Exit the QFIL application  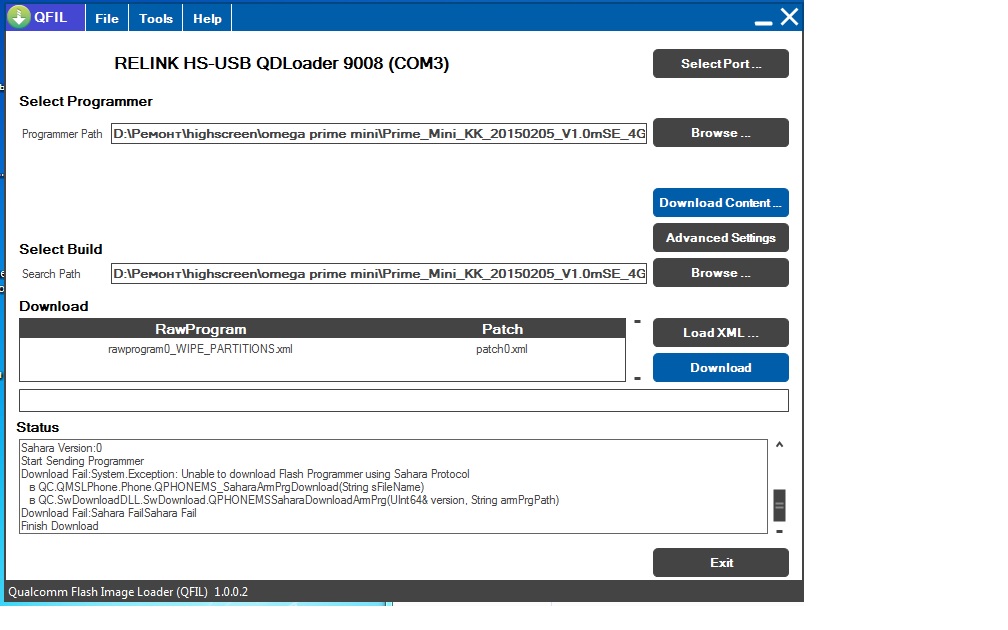point(721,562)
